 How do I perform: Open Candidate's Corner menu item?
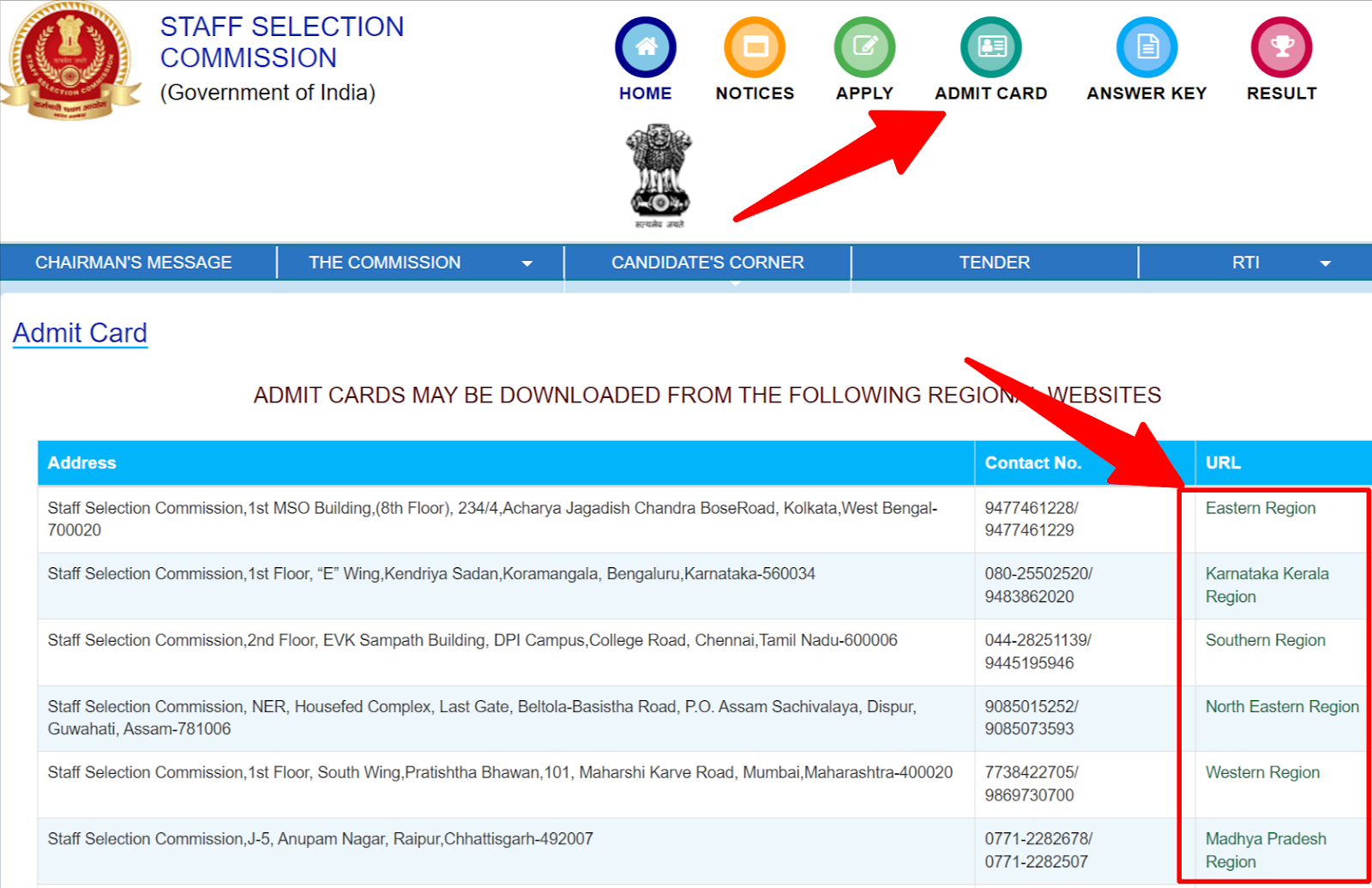click(707, 263)
